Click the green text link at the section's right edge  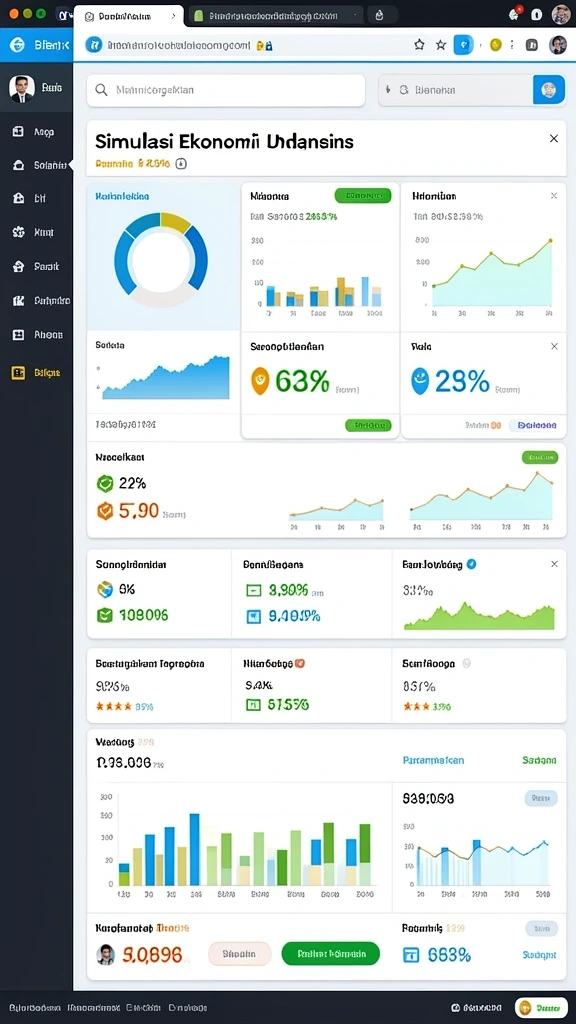539,760
